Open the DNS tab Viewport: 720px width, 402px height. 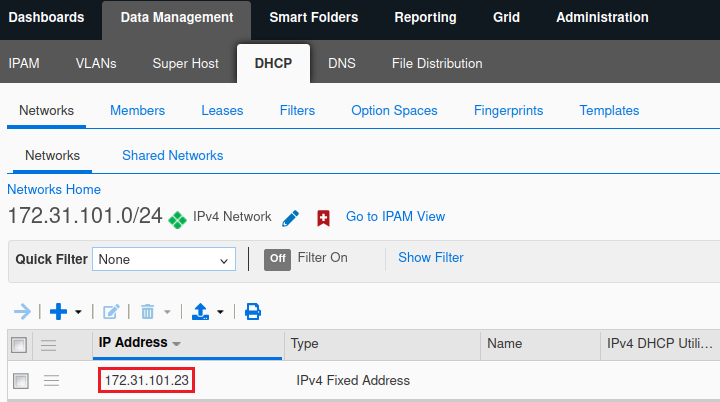point(342,63)
